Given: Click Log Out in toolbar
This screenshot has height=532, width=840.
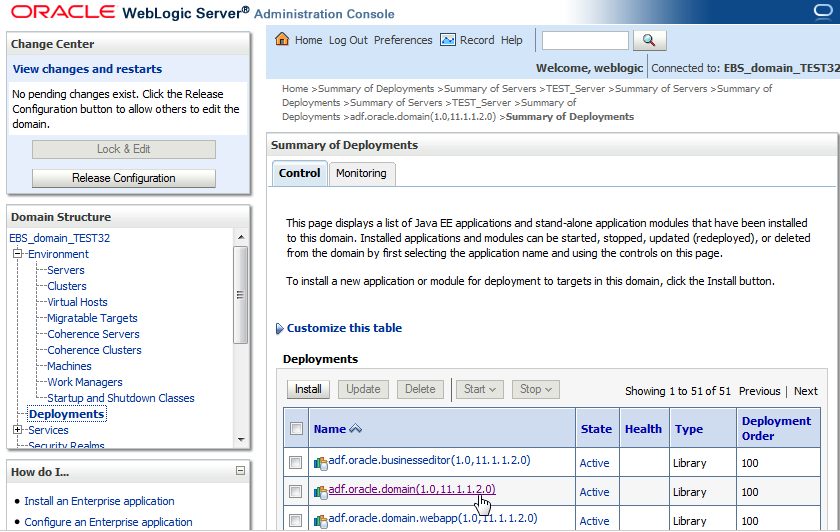Looking at the screenshot, I should click(x=348, y=40).
